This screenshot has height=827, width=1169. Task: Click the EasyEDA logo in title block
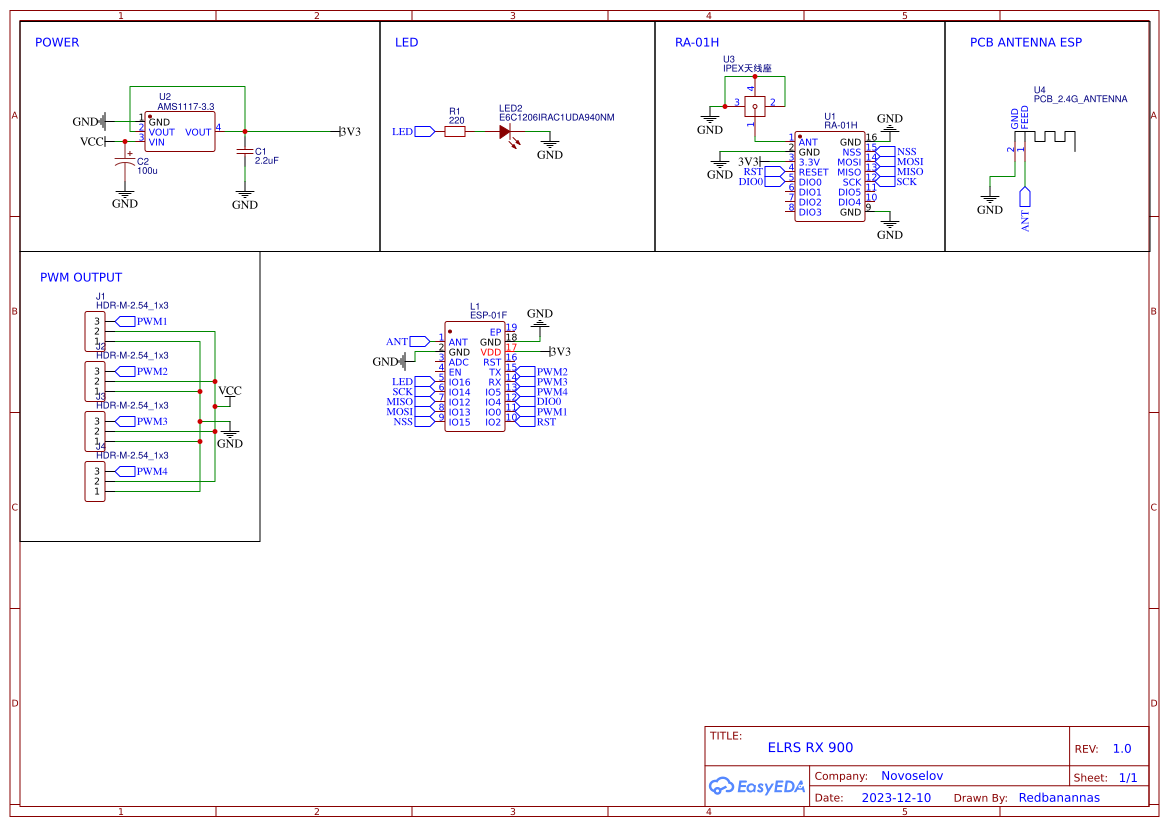coord(755,786)
